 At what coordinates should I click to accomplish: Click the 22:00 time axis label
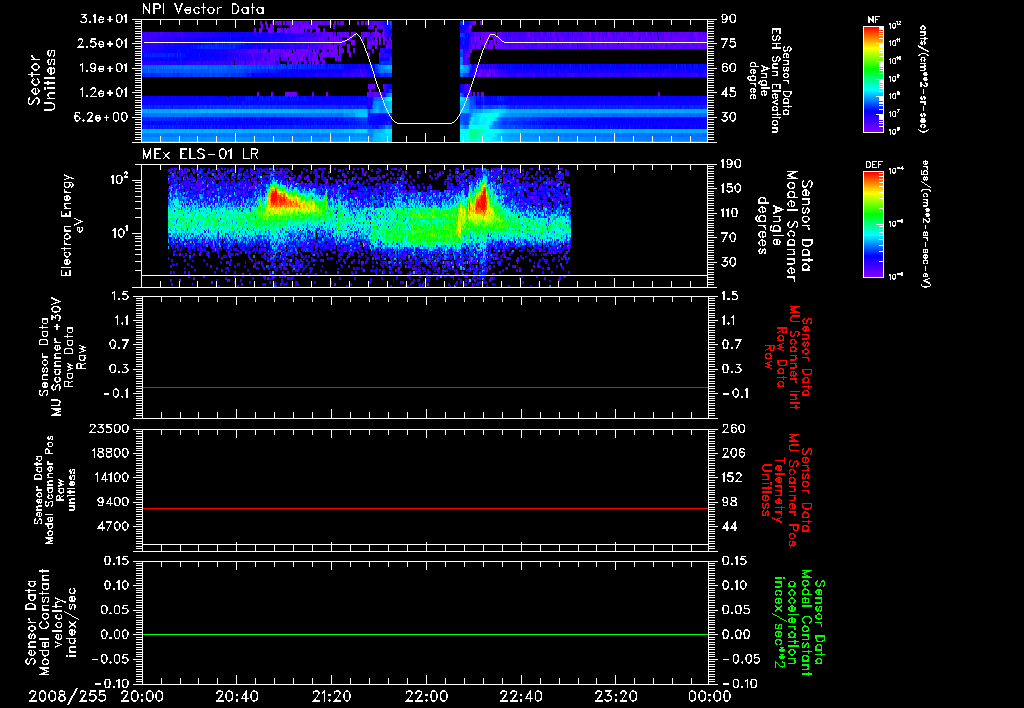coord(426,696)
